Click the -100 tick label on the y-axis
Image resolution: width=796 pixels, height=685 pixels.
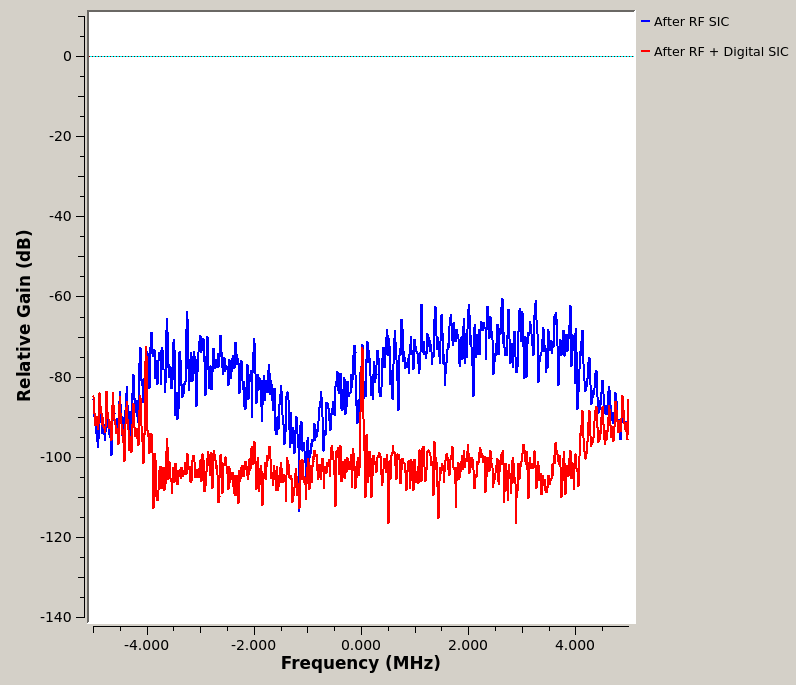[57, 457]
